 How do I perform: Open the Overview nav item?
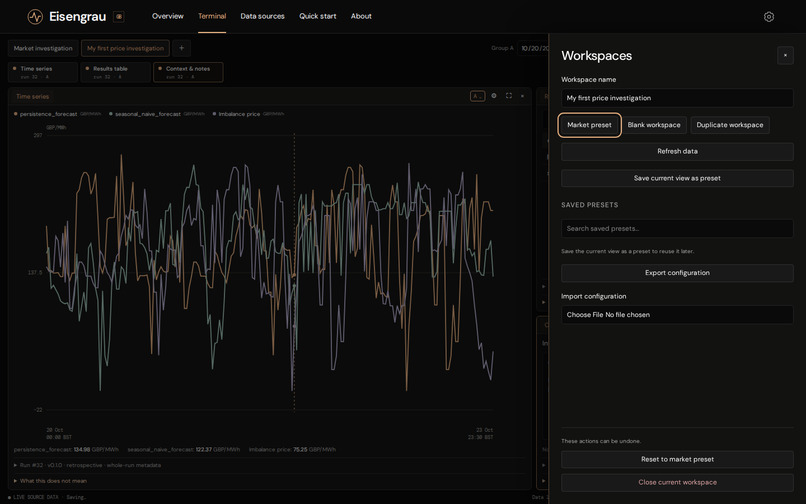pos(168,16)
